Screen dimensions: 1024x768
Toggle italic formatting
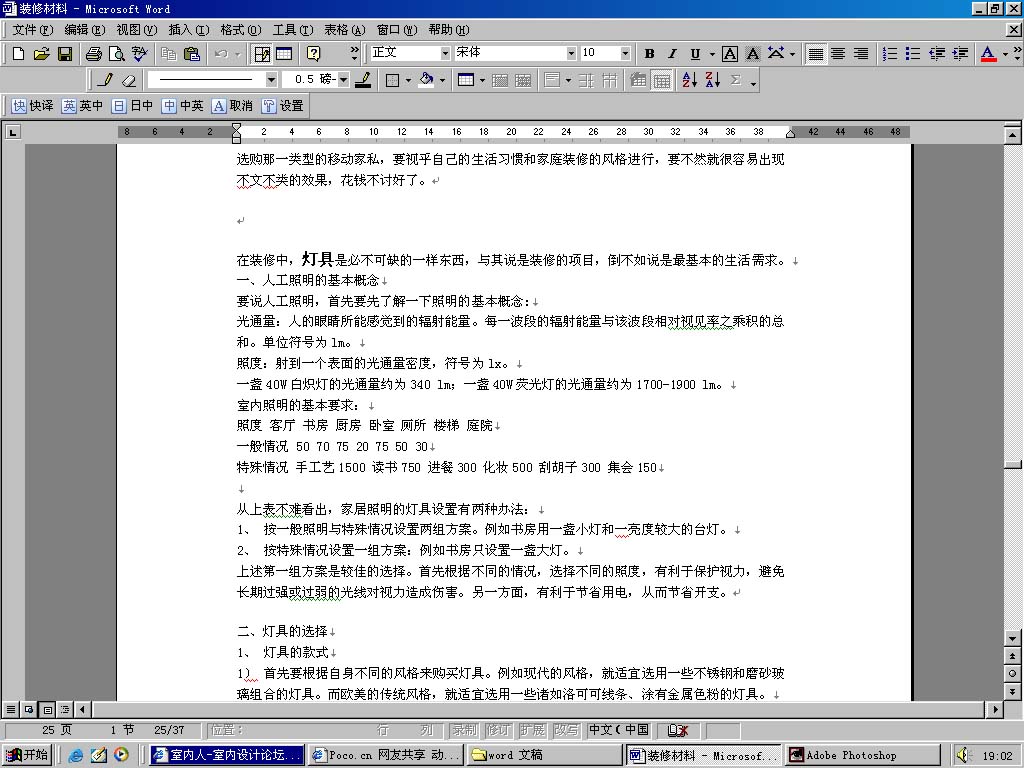coord(672,54)
